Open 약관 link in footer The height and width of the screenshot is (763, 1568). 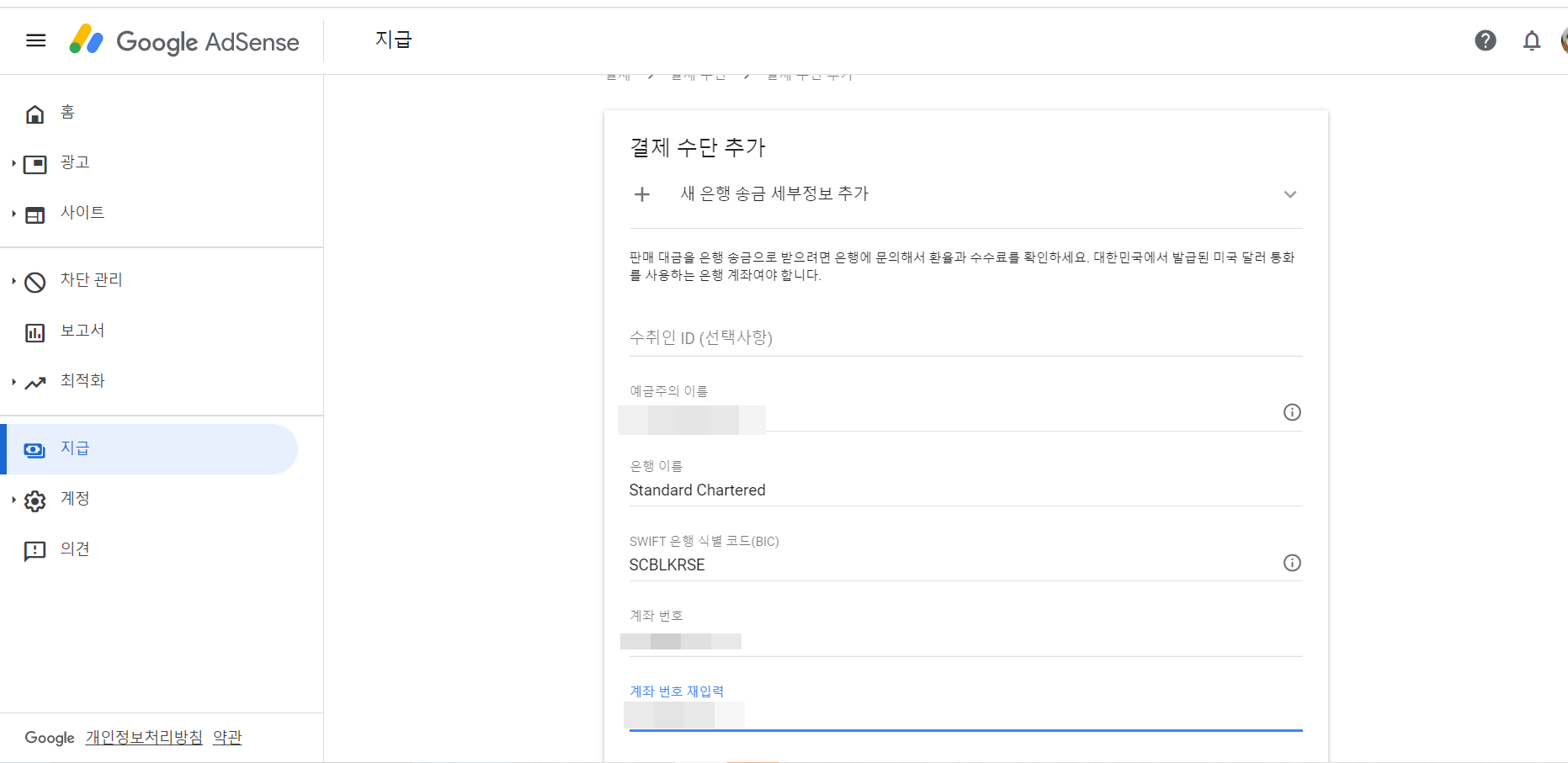tap(227, 738)
